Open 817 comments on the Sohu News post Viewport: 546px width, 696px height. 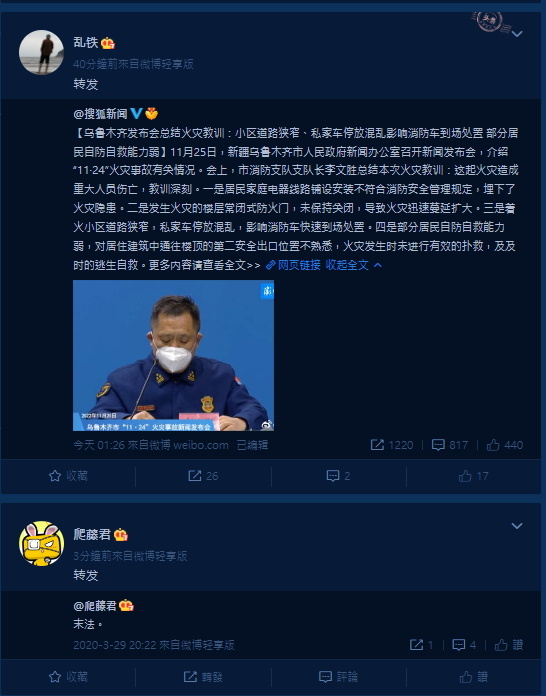click(x=450, y=445)
